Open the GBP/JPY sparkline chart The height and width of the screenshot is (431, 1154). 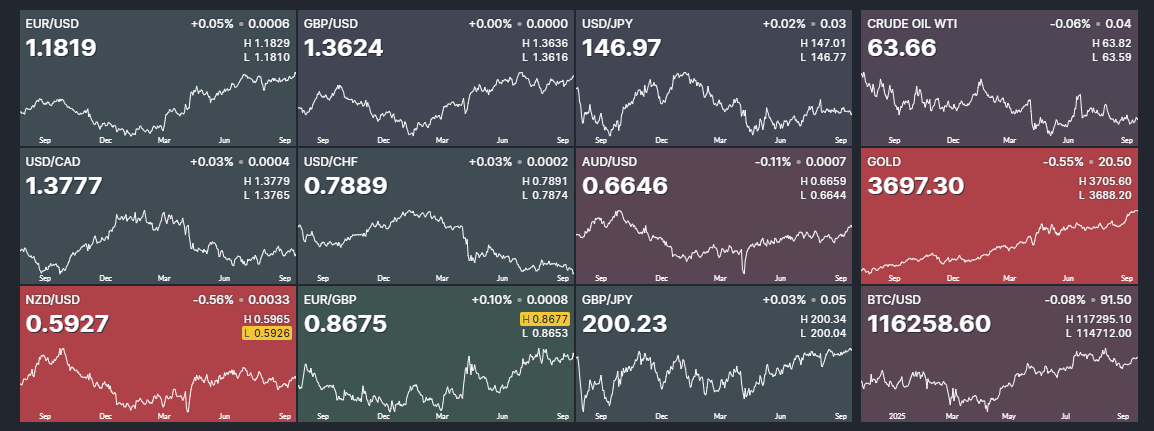[714, 378]
